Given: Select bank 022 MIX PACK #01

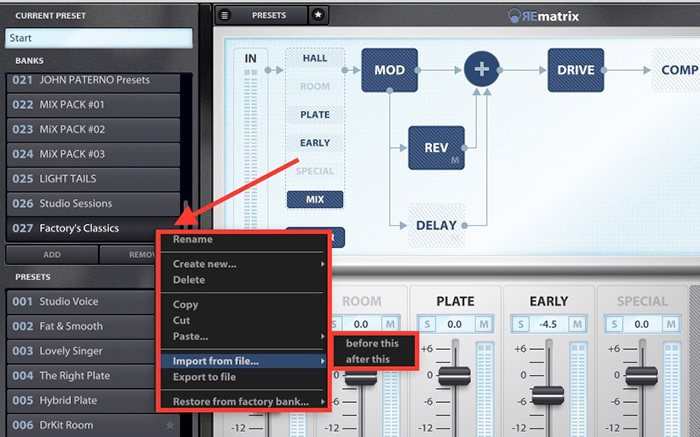Looking at the screenshot, I should pos(93,105).
